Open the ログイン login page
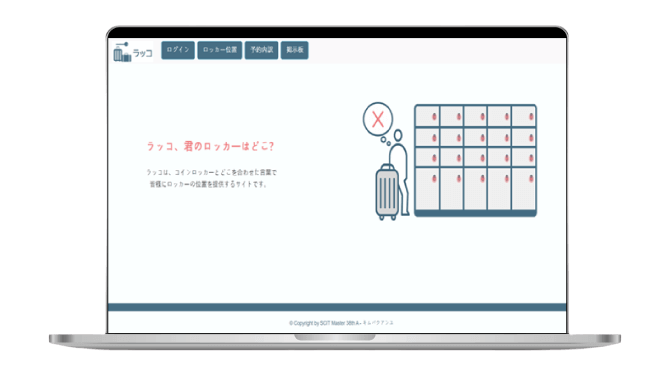The image size is (672, 371). coord(178,50)
